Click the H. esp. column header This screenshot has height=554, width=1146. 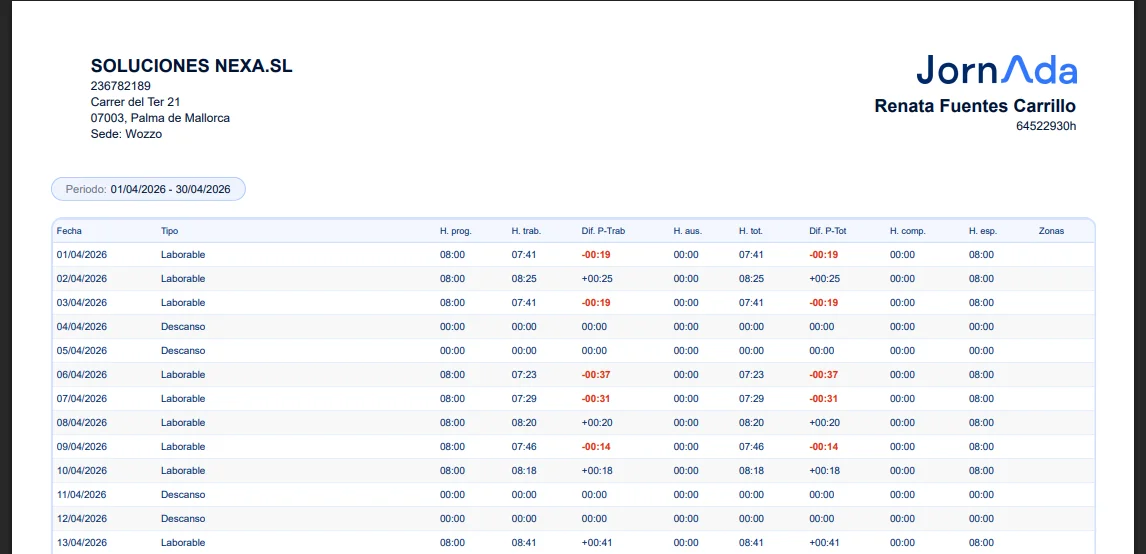pos(983,231)
